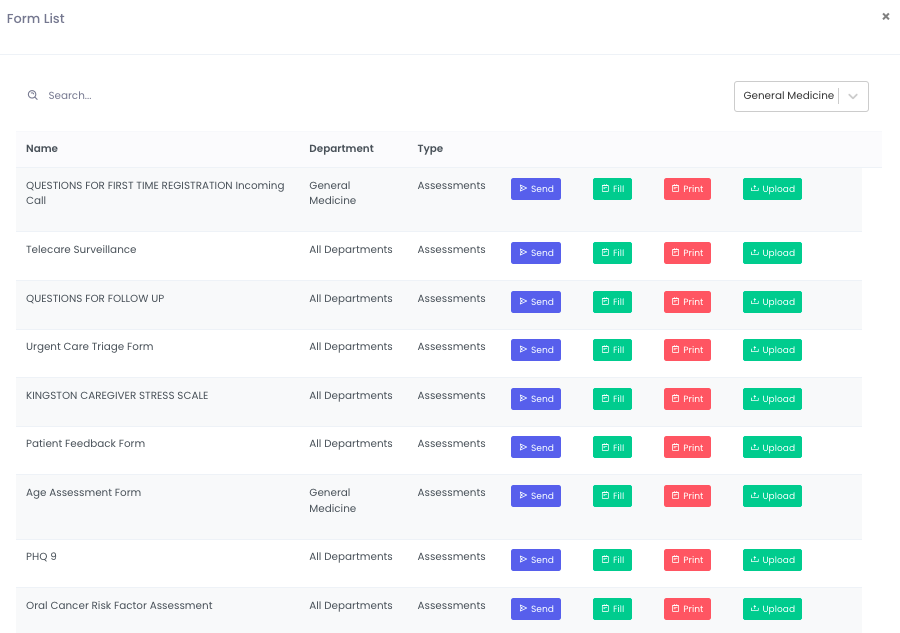
Task: Print the Questions For Follow Up form
Action: [687, 302]
